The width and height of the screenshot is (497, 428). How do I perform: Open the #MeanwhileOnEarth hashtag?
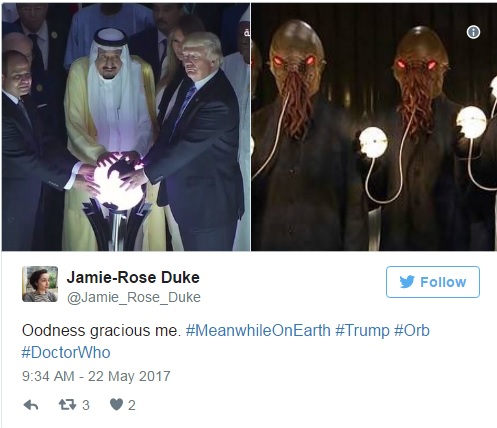pyautogui.click(x=258, y=331)
